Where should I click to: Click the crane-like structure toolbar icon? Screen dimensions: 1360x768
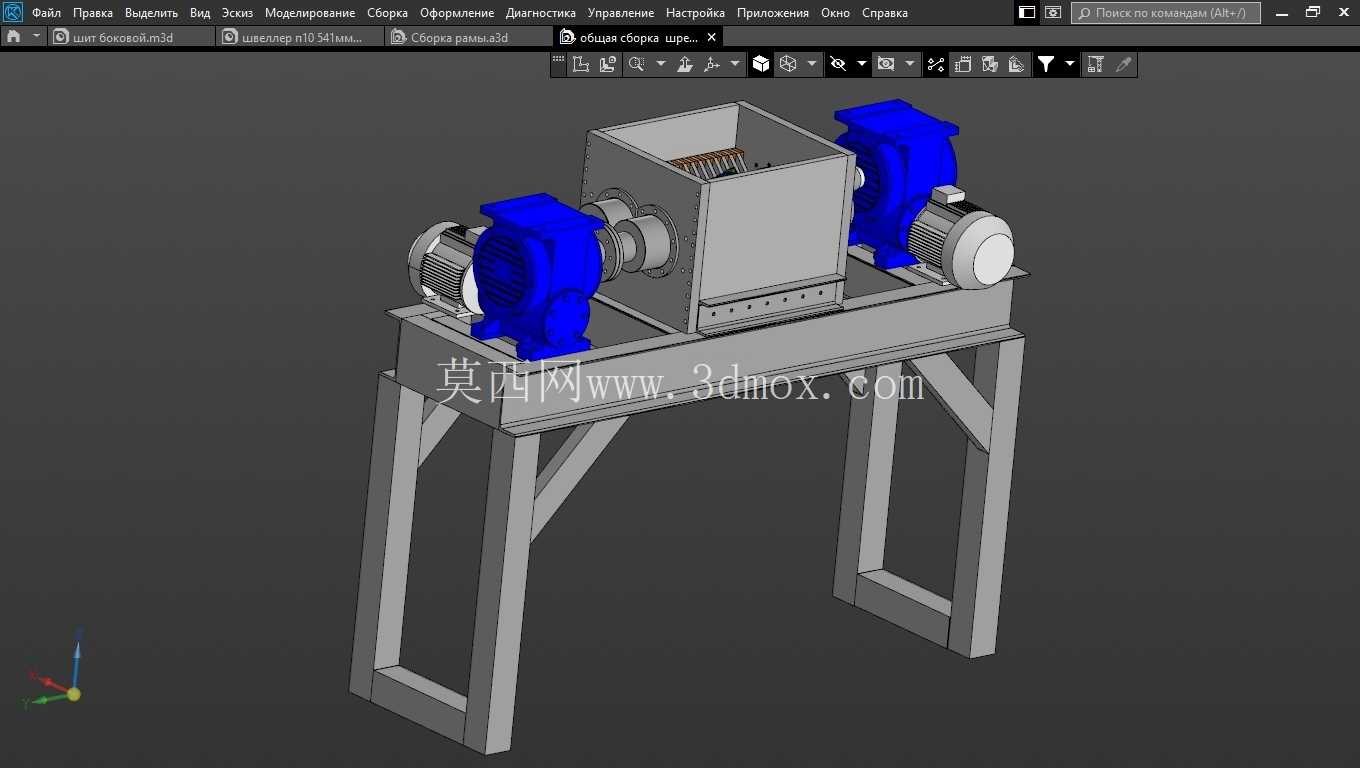point(1096,64)
